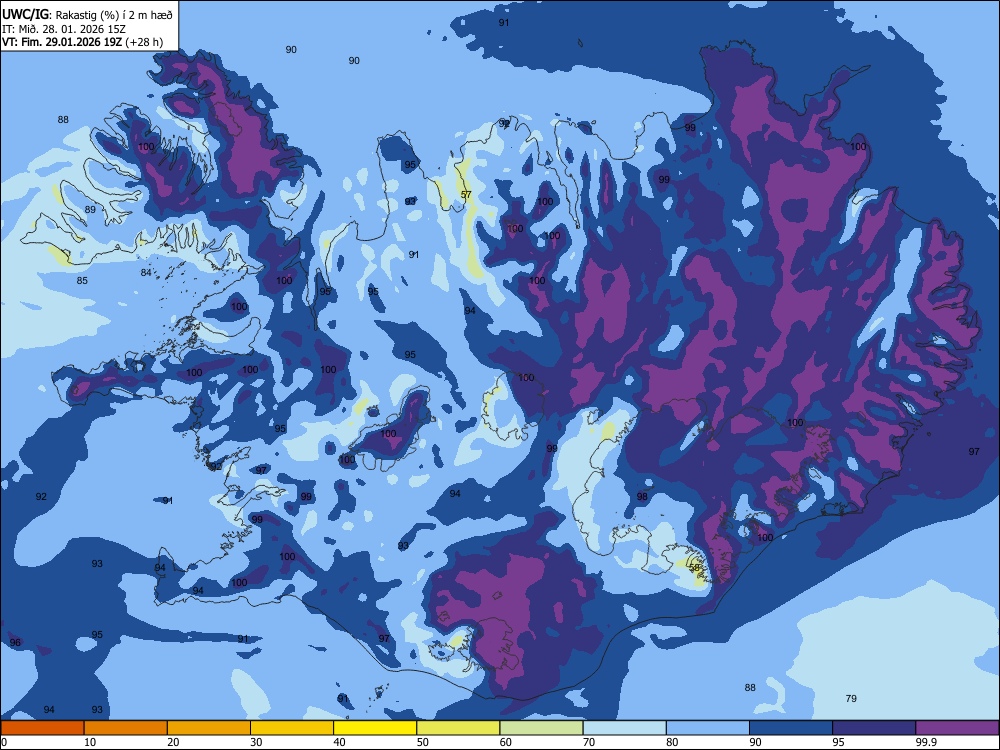Screen dimensions: 1000x750
Task: Click the '85' humidity value on the map
Action: [x=82, y=281]
